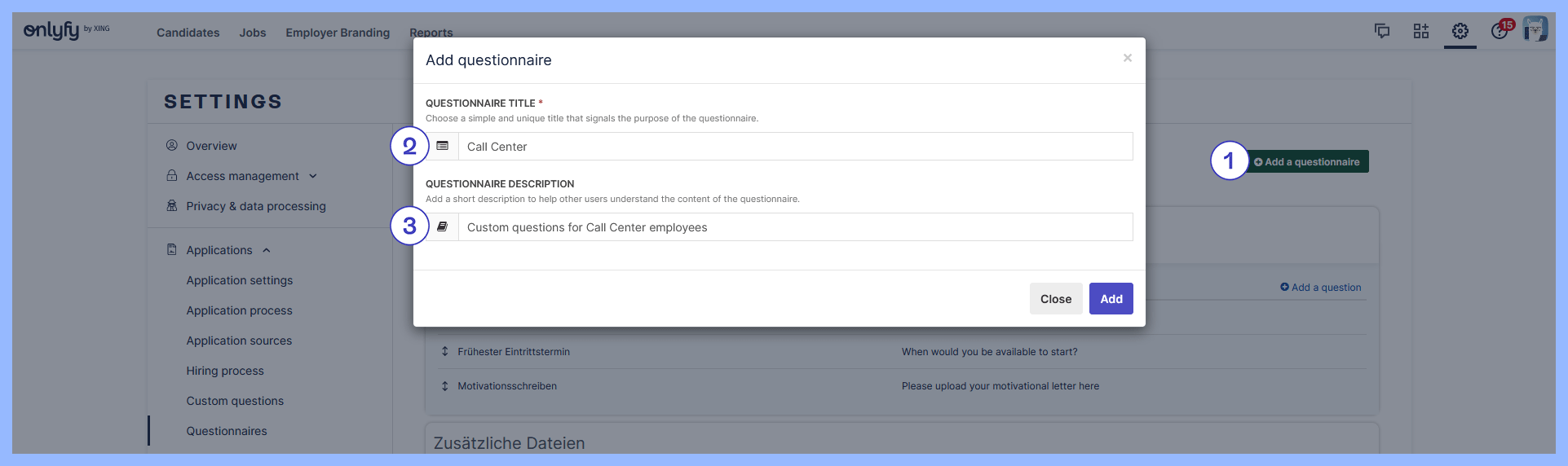Focus the Questionnaire Title input field
The image size is (1568, 466).
click(x=795, y=147)
